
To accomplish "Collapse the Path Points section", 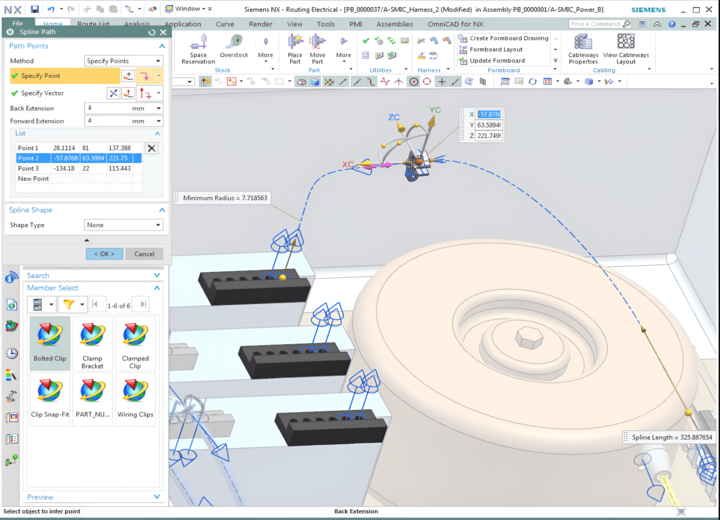I will pos(162,46).
